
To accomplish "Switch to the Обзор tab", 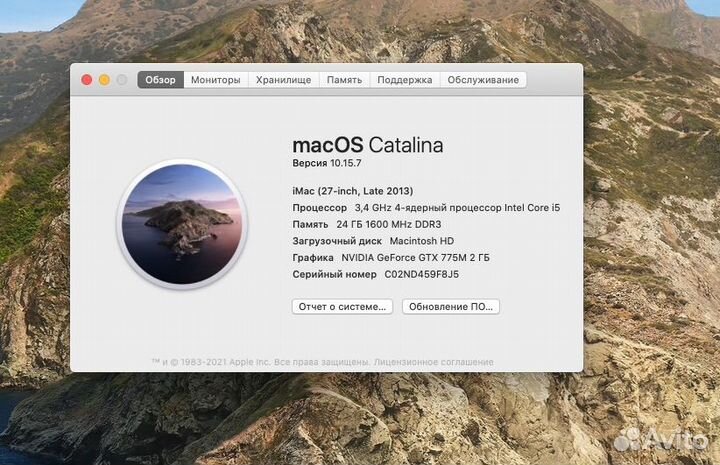I will pyautogui.click(x=160, y=80).
